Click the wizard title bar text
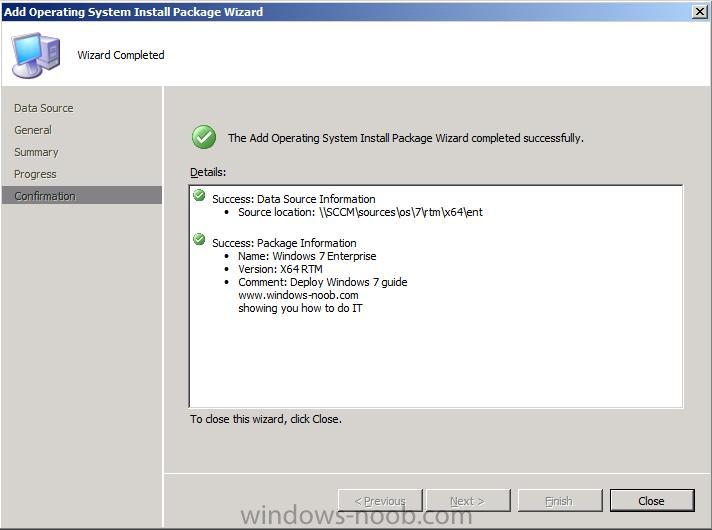 [134, 12]
